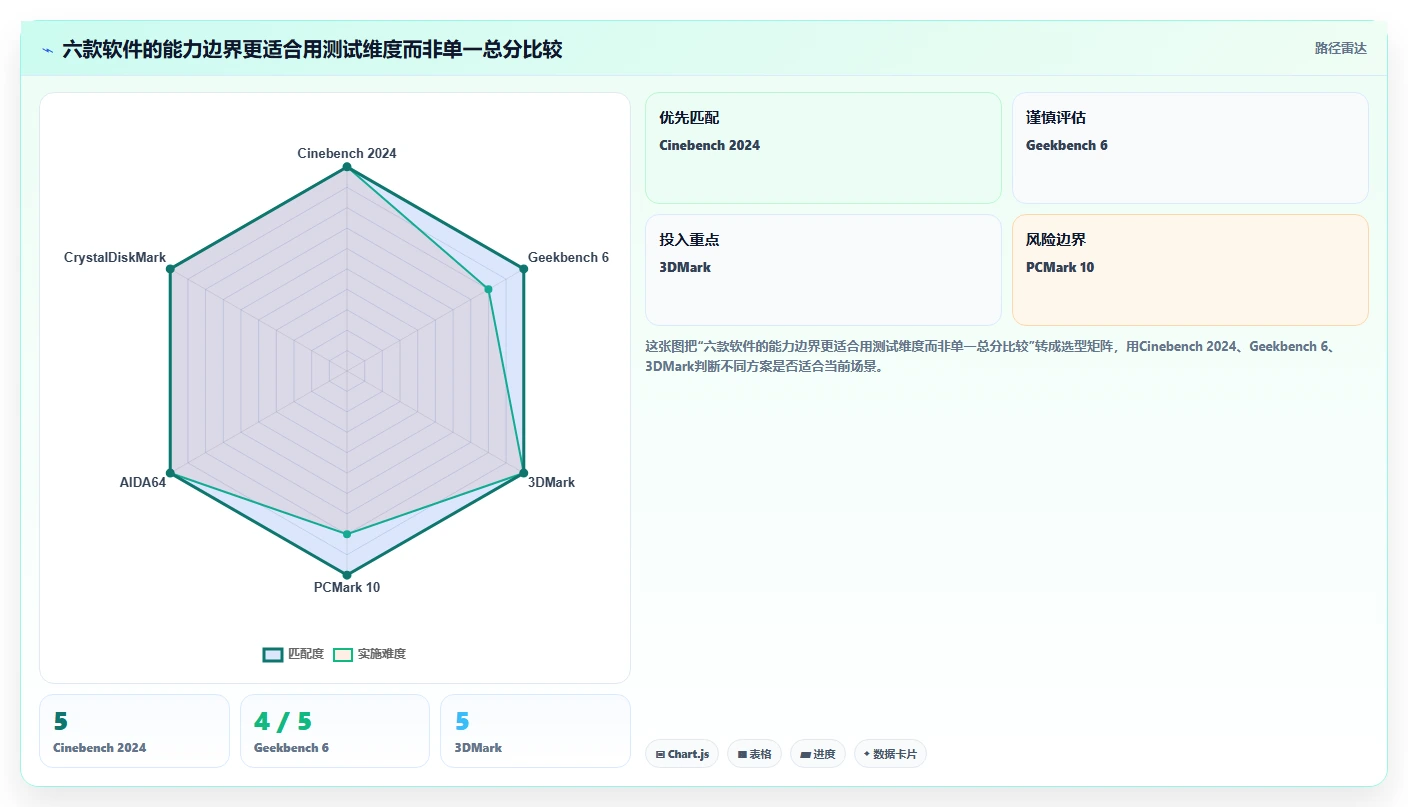Click the lightning icon beside the title
Image resolution: width=1408 pixels, height=807 pixels.
(47, 49)
